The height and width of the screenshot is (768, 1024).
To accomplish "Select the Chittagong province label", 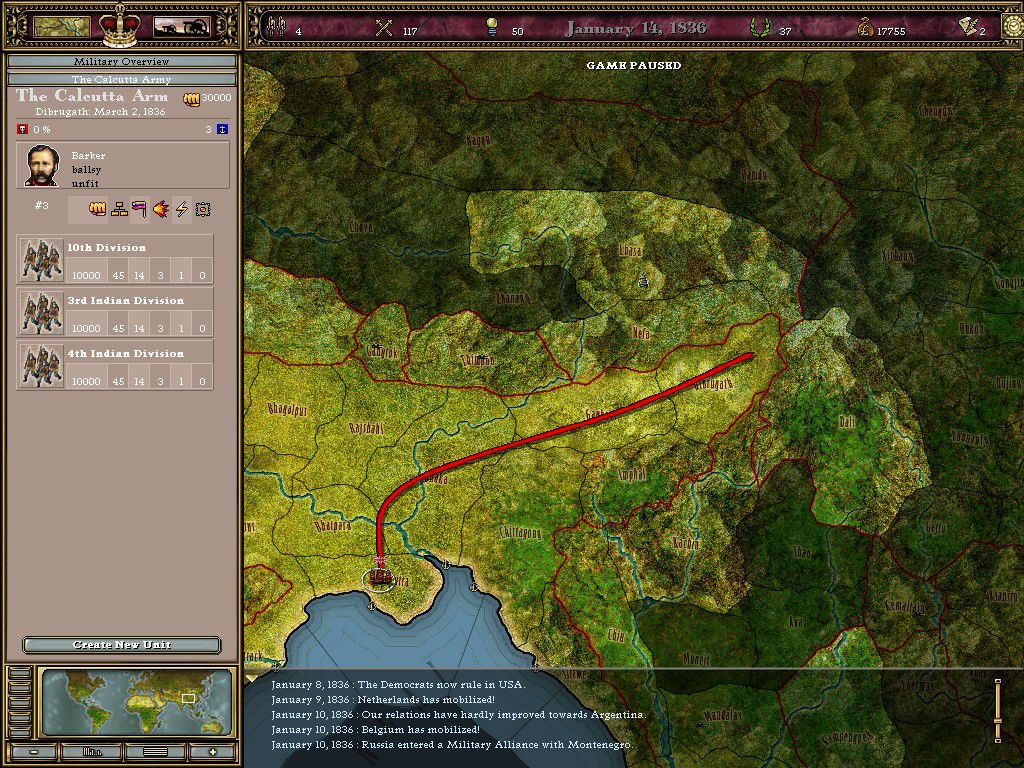I will pos(520,532).
